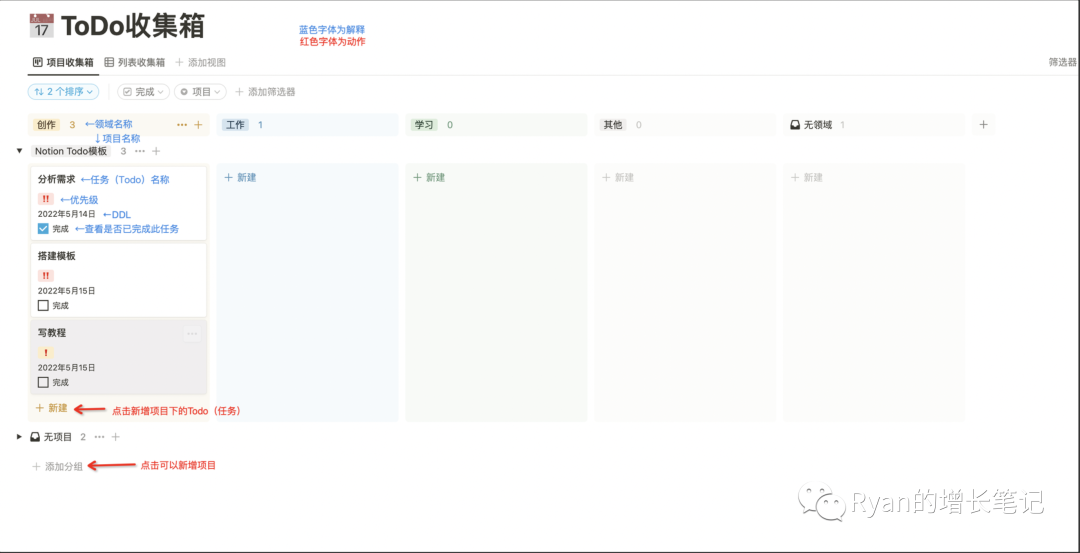Open the 无项目 group ellipsis menu
Viewport: 1080px width, 553px height.
click(x=99, y=437)
